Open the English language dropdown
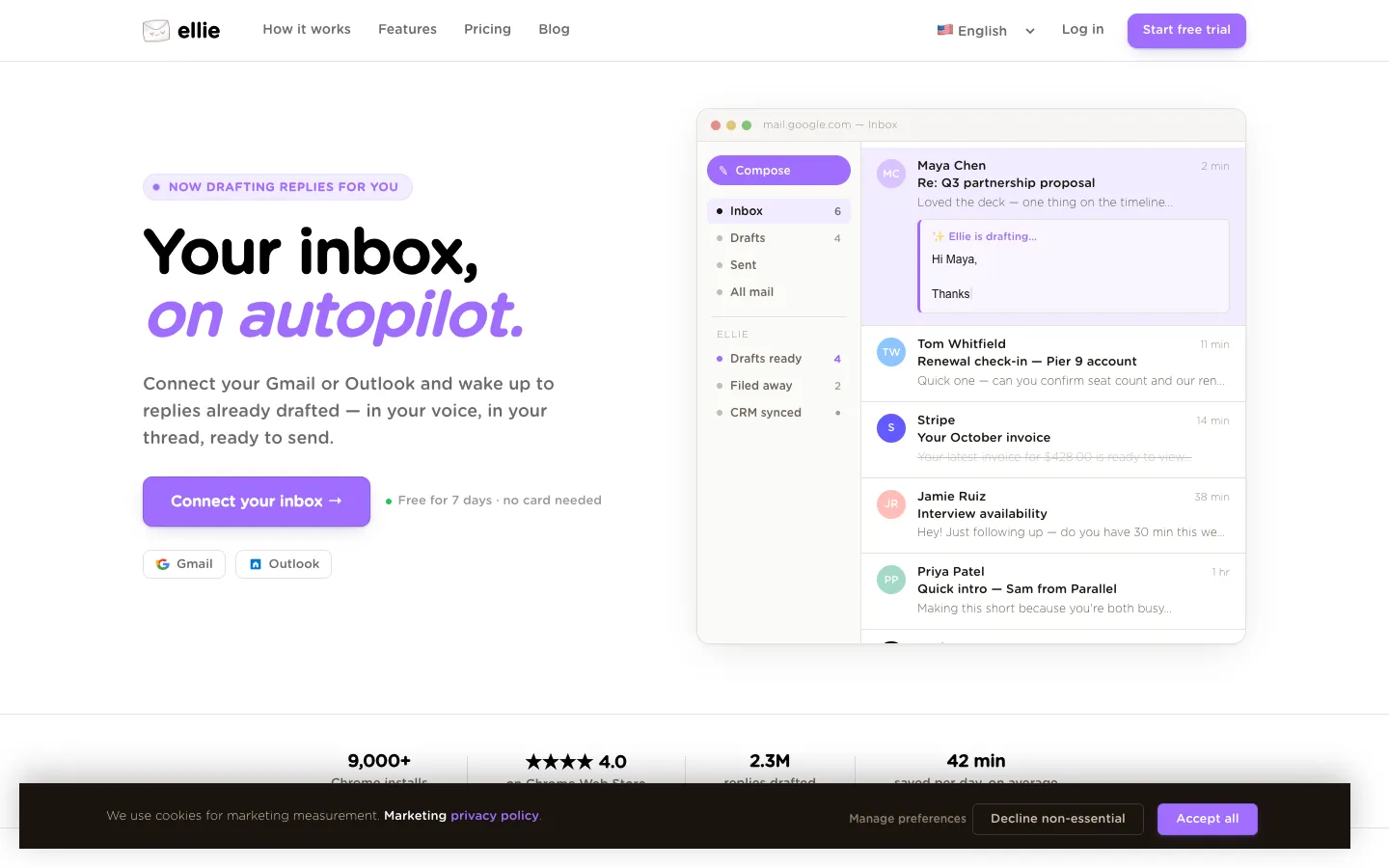The height and width of the screenshot is (868, 1389). 986,31
